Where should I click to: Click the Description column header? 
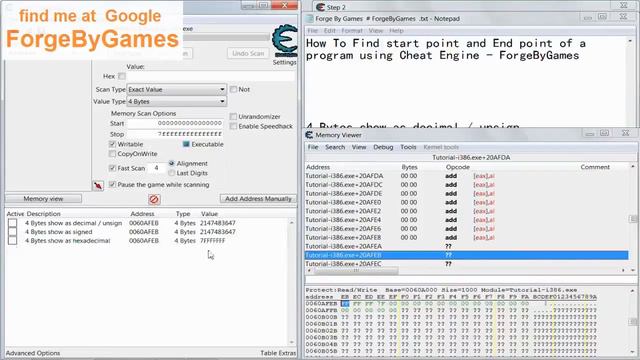[43, 214]
